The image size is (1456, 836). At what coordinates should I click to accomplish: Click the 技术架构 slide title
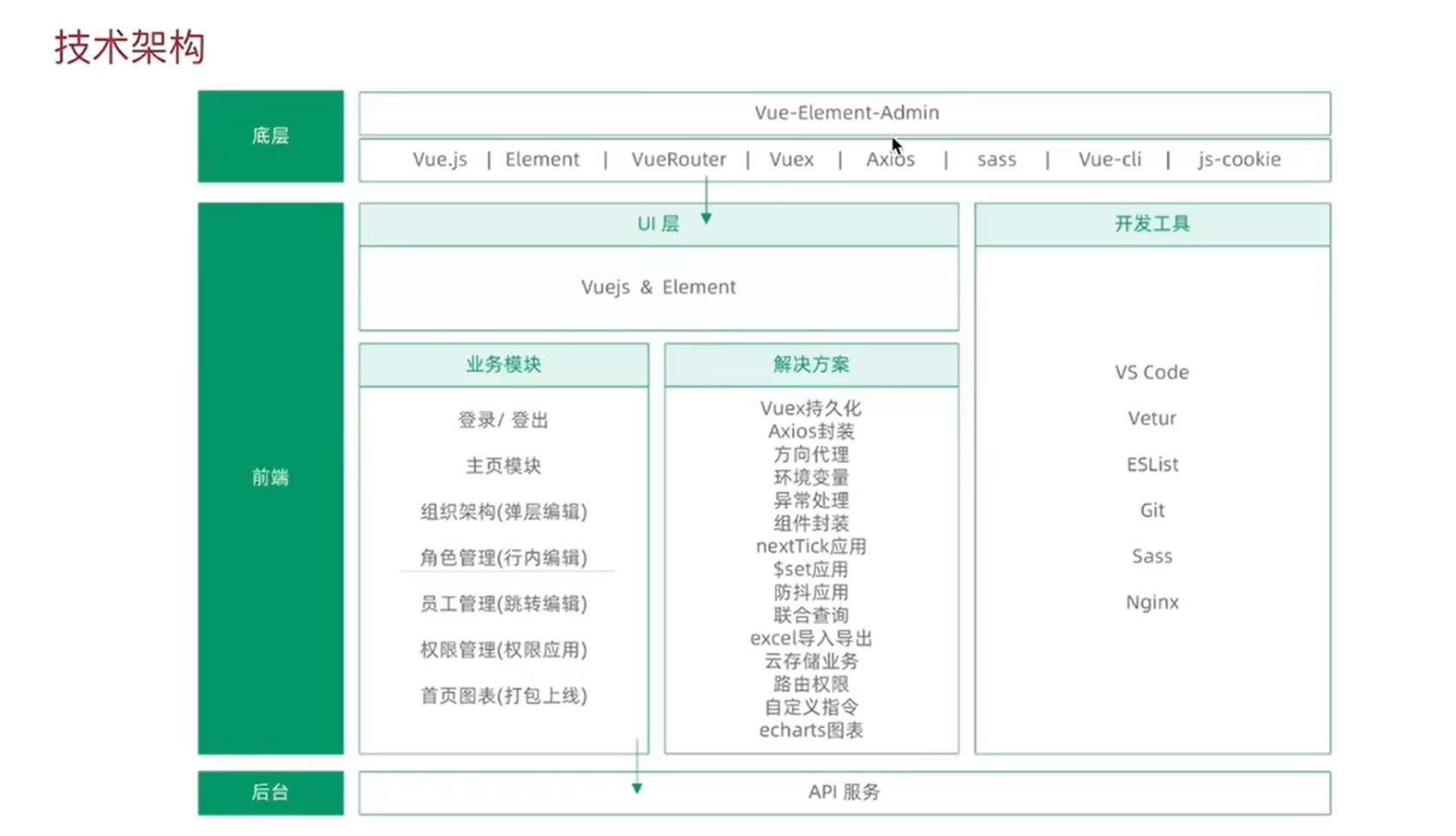tap(130, 47)
